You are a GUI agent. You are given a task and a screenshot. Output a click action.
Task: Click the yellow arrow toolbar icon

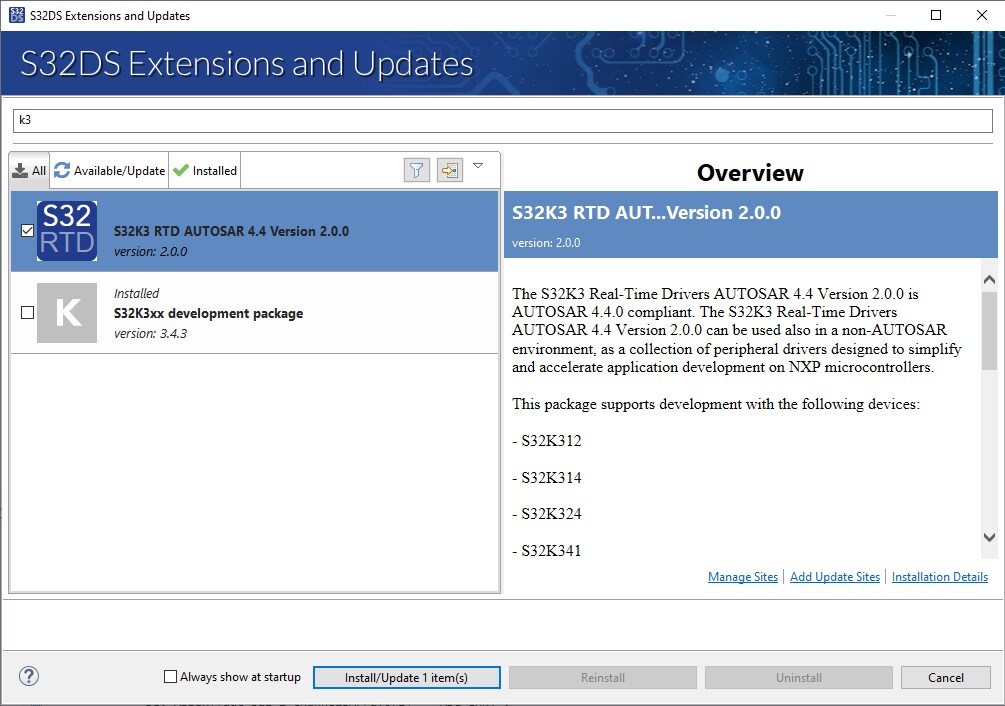coord(450,170)
